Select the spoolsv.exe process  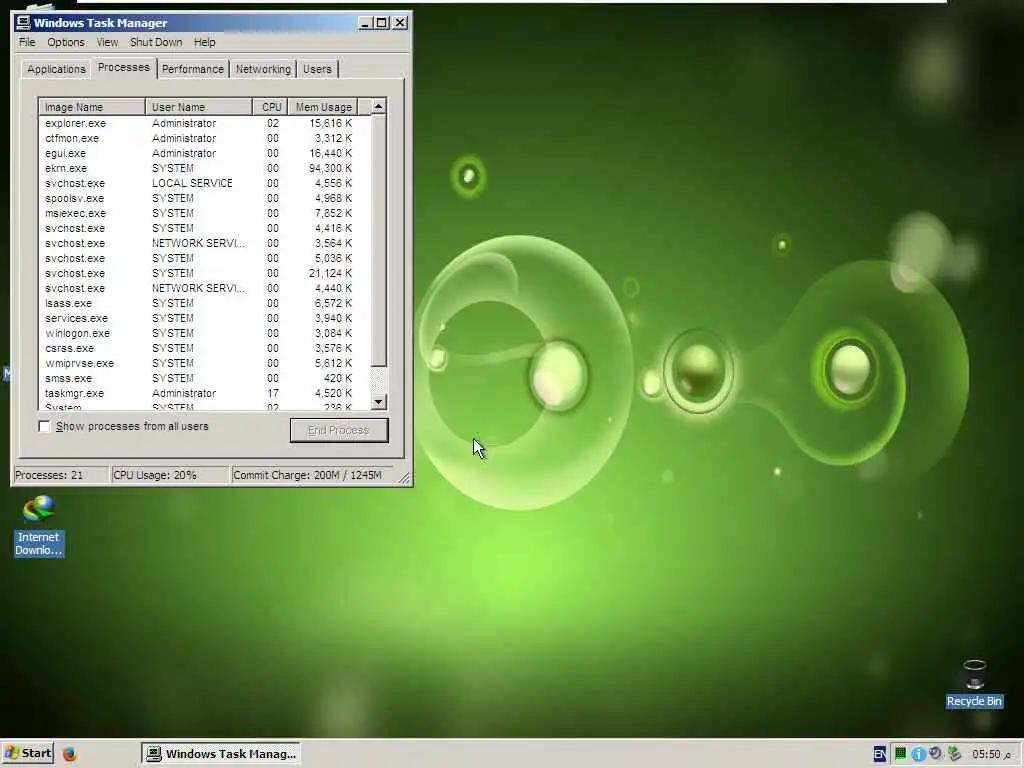(204, 199)
